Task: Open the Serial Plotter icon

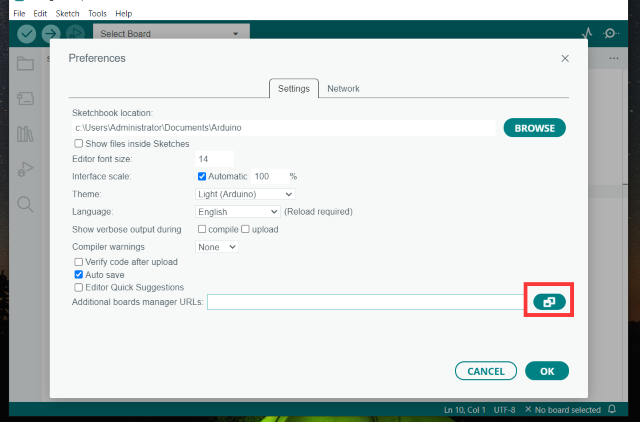Action: pyautogui.click(x=587, y=33)
